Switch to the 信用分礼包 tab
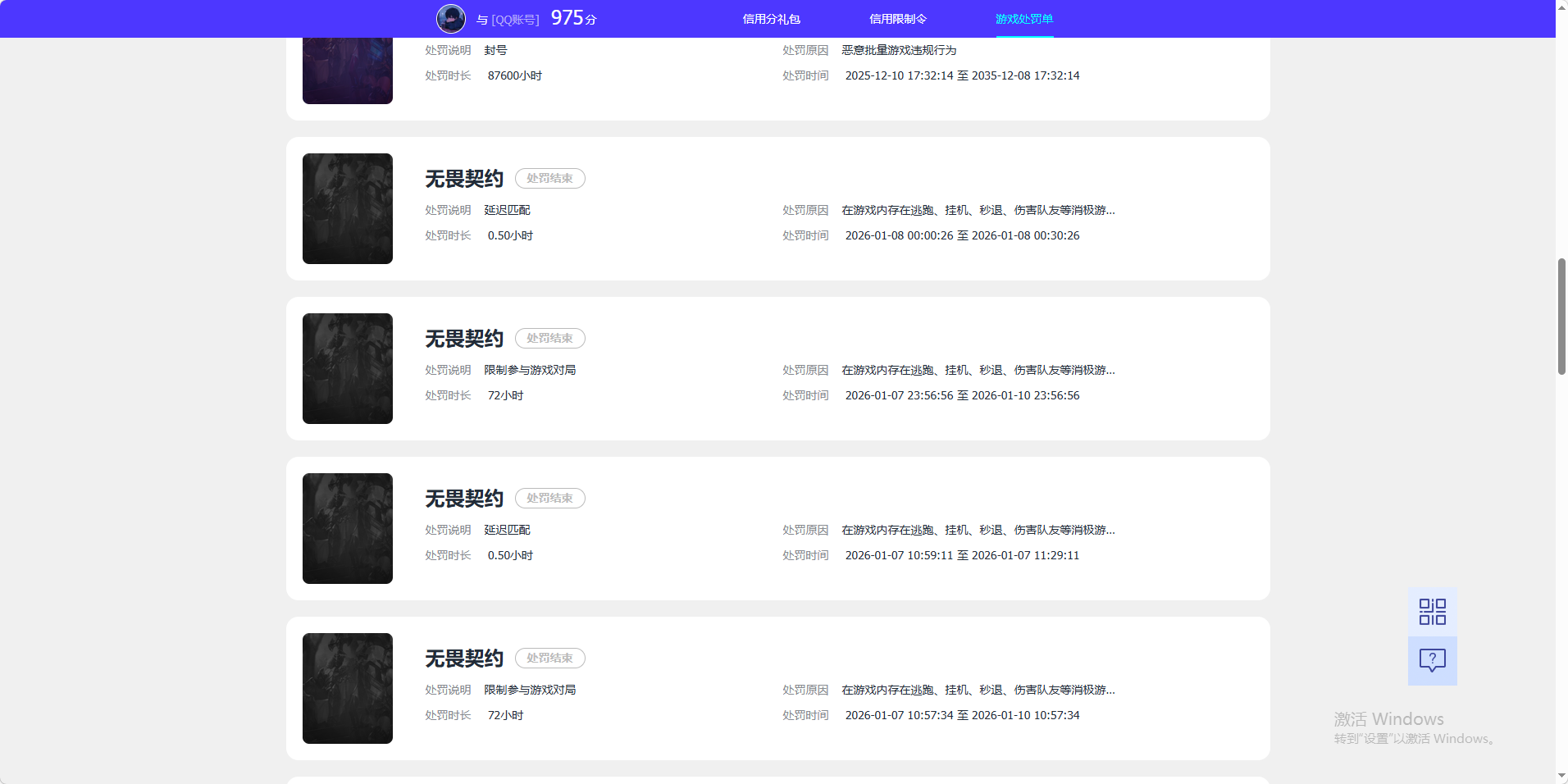This screenshot has width=1568, height=784. (x=770, y=18)
